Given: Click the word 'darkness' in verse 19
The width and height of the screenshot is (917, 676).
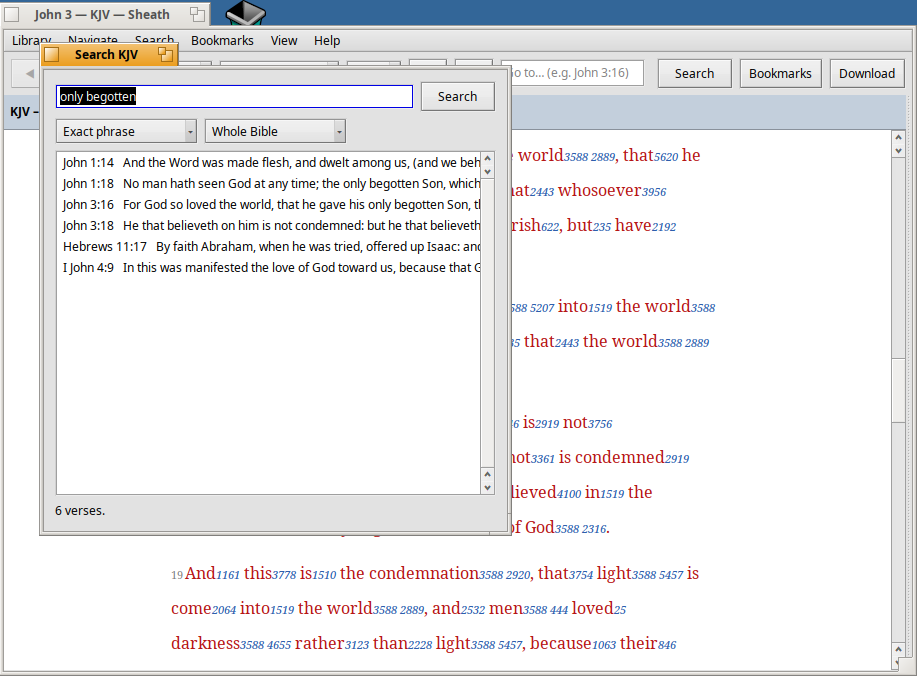Looking at the screenshot, I should click(205, 643).
